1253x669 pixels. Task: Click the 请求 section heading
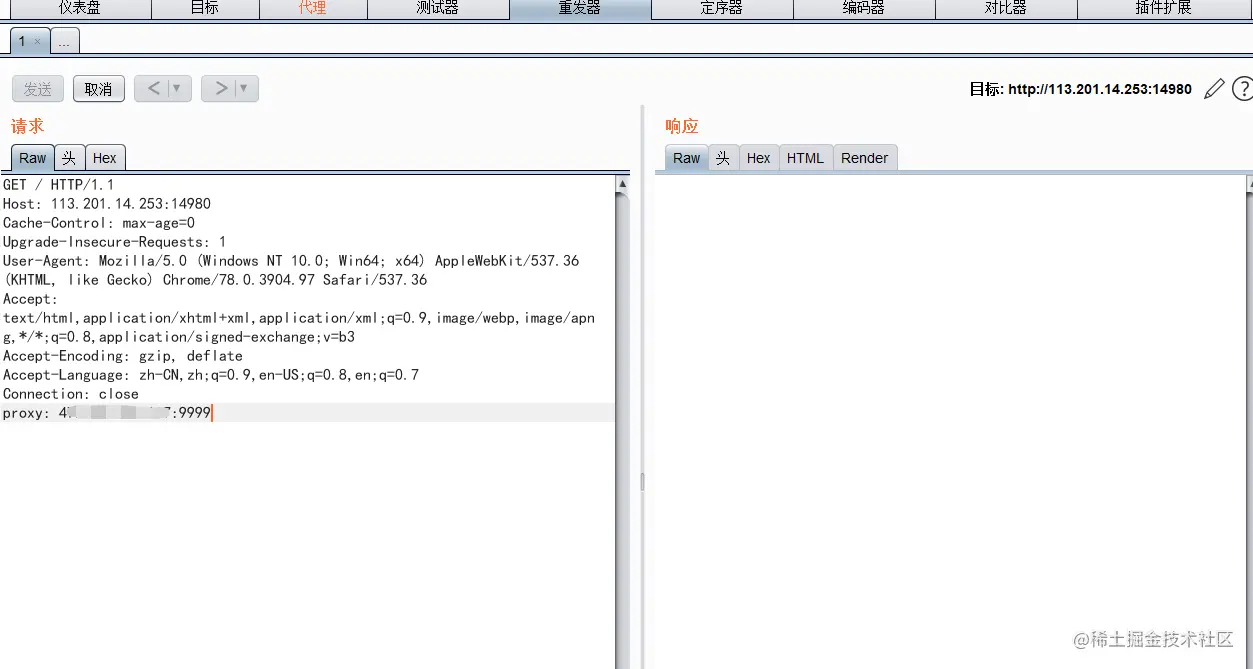tap(28, 126)
